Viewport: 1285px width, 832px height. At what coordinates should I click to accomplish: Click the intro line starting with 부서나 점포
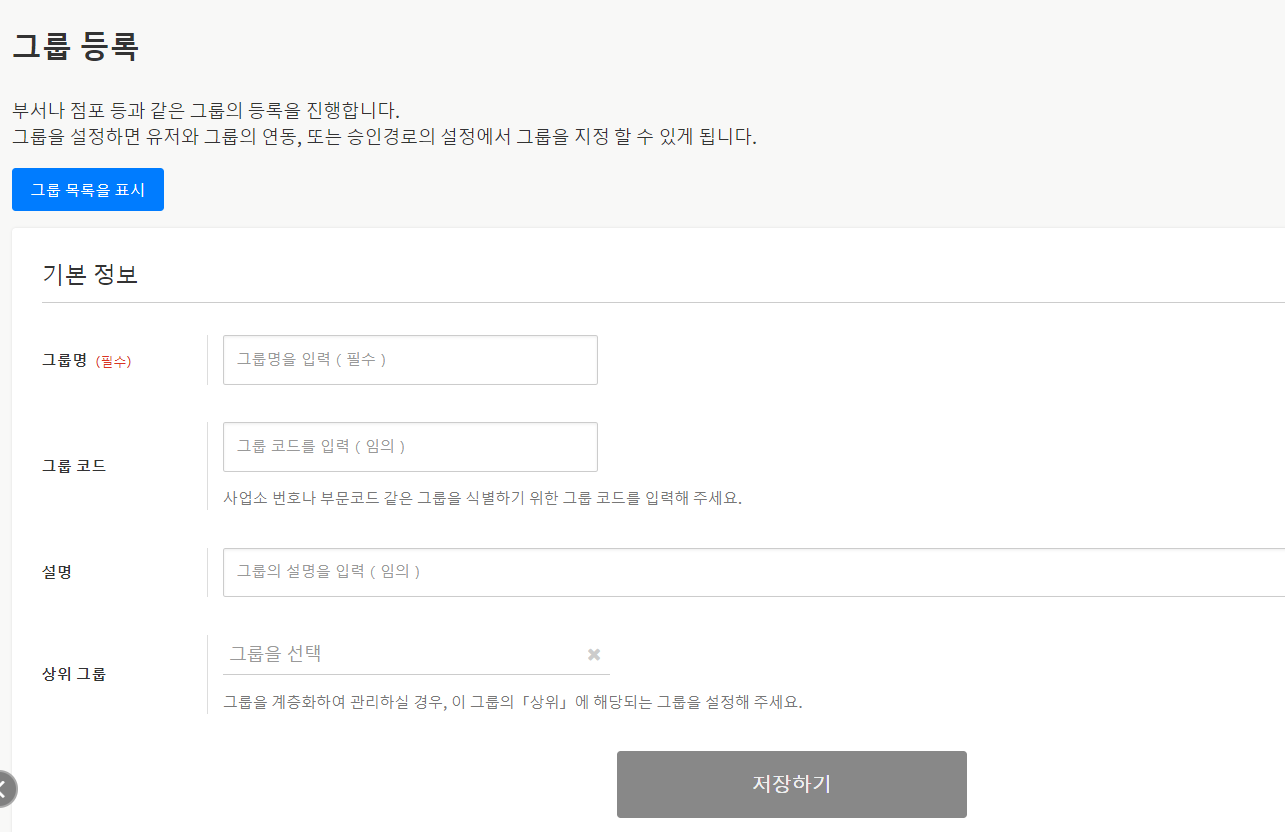tap(206, 110)
